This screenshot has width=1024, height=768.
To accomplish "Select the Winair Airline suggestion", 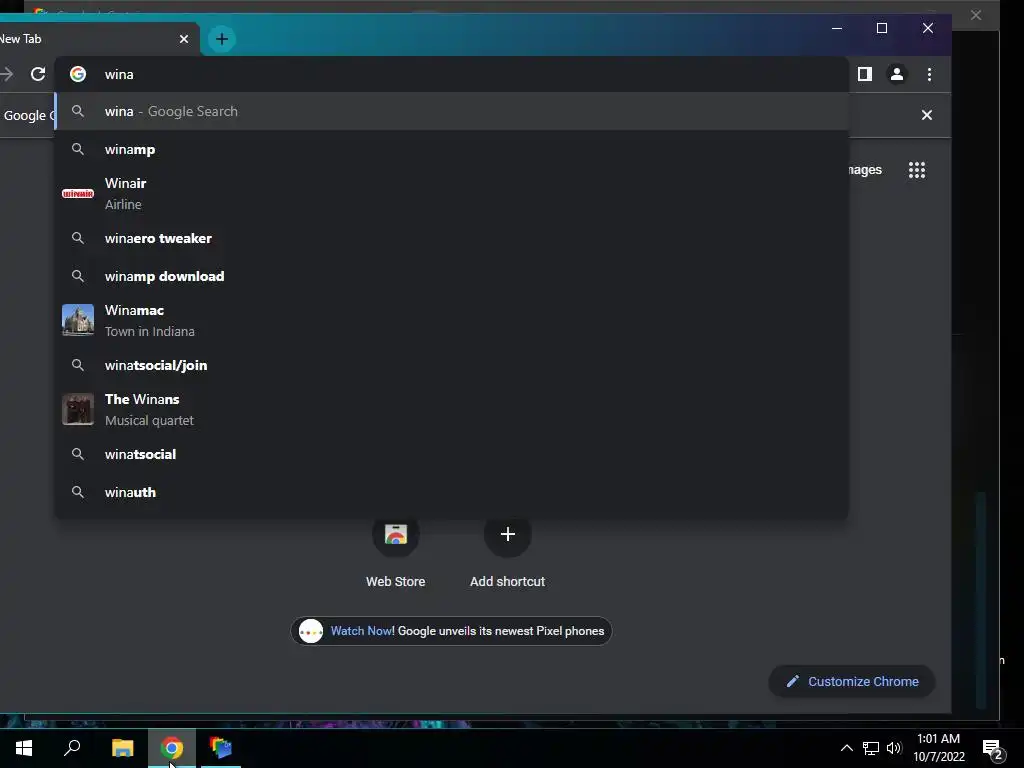I will coord(452,194).
